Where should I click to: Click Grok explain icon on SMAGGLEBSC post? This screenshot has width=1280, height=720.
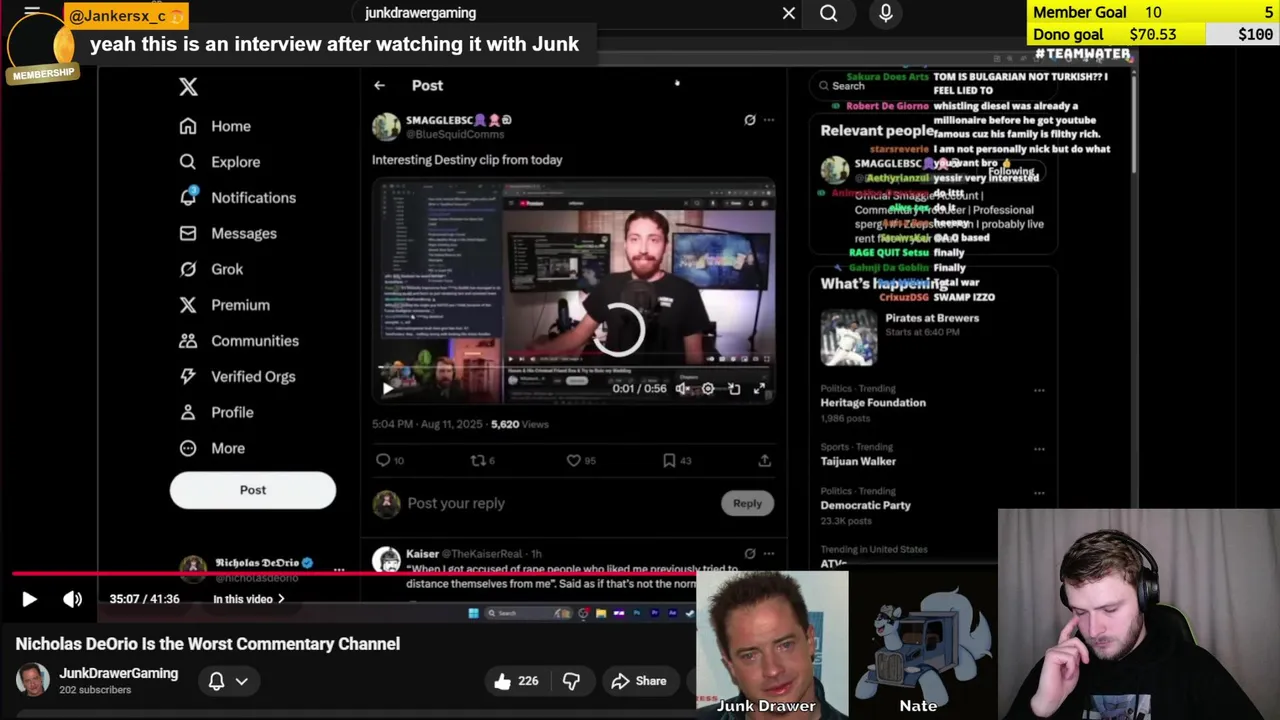[x=750, y=120]
